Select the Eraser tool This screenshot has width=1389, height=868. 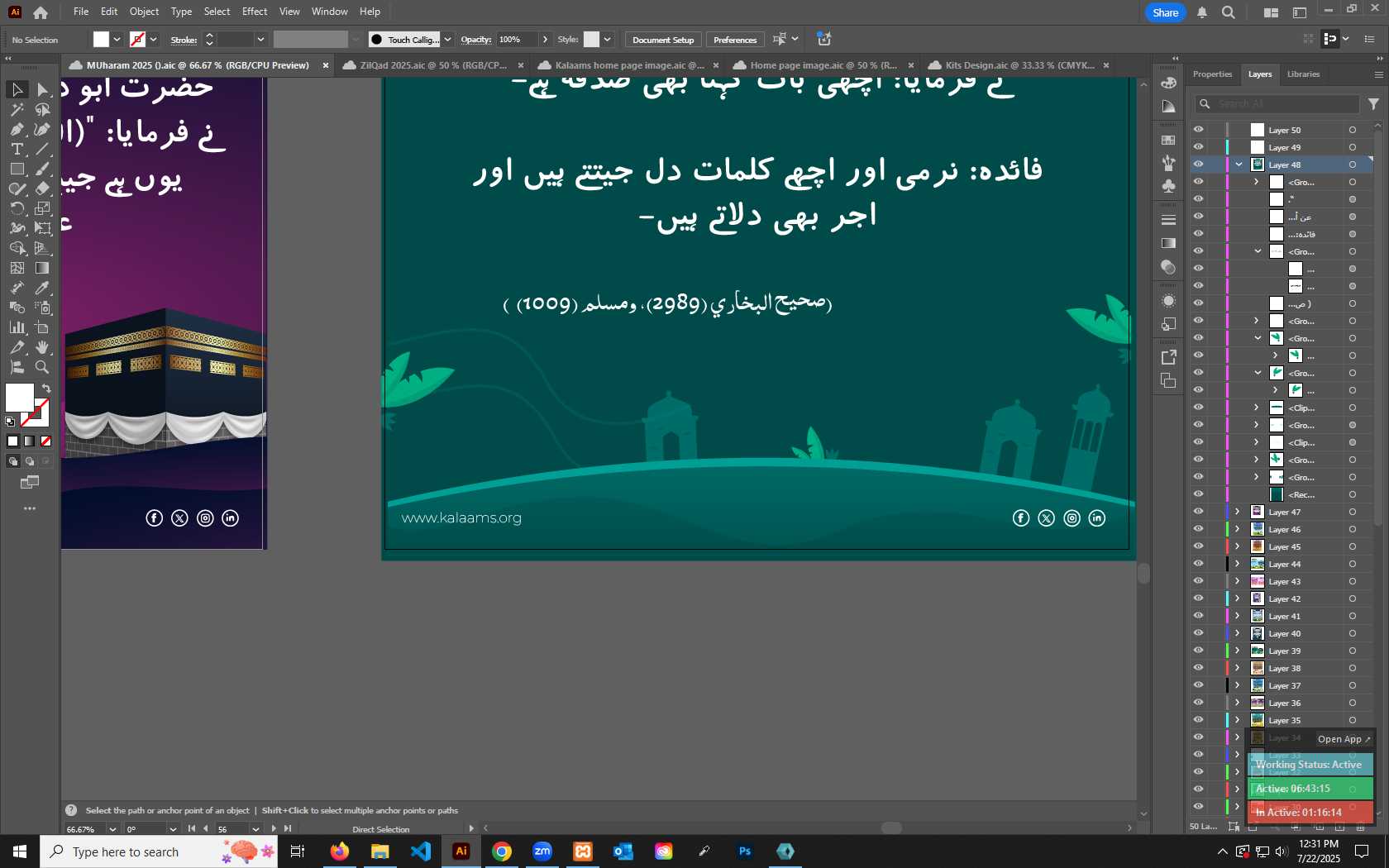(x=43, y=188)
